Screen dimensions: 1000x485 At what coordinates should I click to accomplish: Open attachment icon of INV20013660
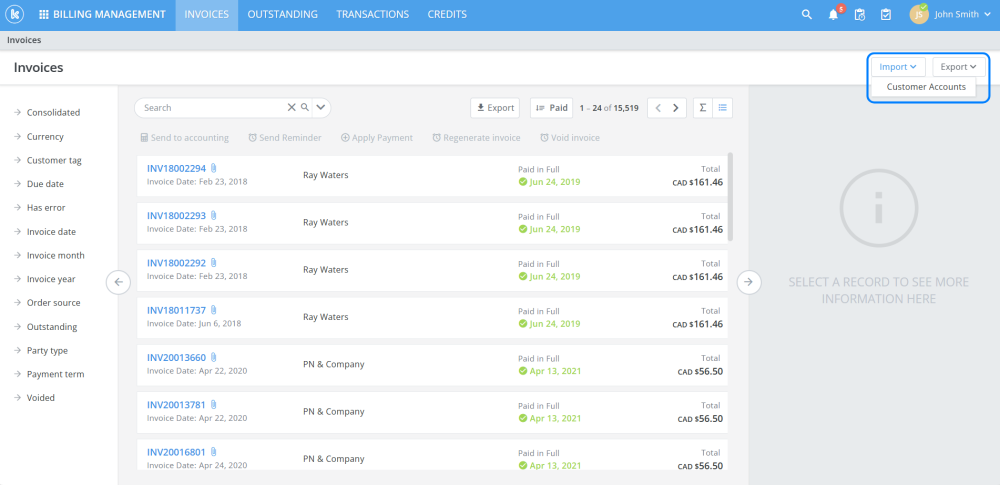[214, 357]
